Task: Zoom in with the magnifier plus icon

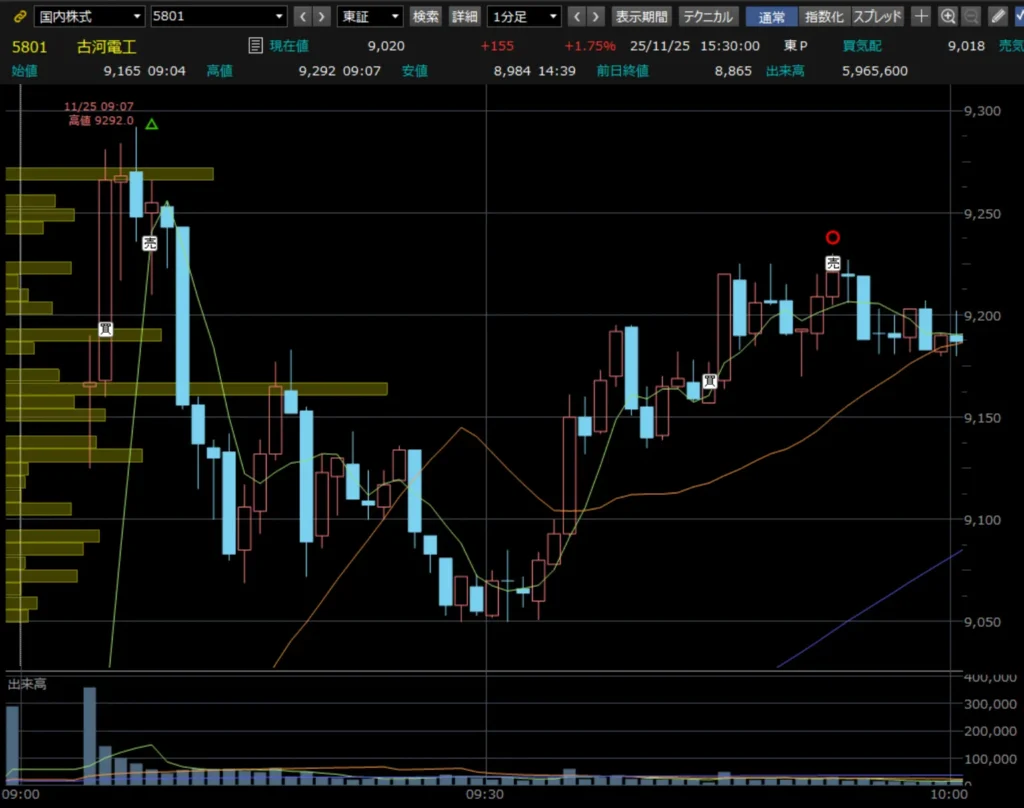Action: tap(948, 16)
